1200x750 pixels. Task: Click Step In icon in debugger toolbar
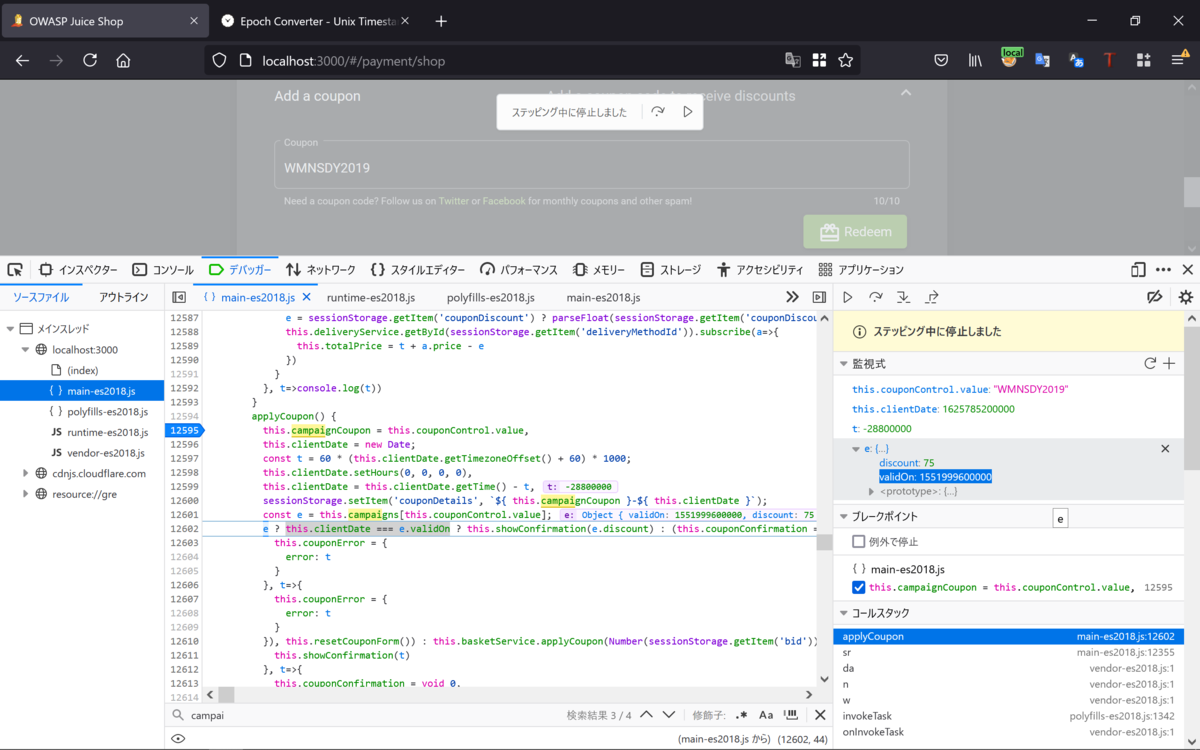coord(903,297)
